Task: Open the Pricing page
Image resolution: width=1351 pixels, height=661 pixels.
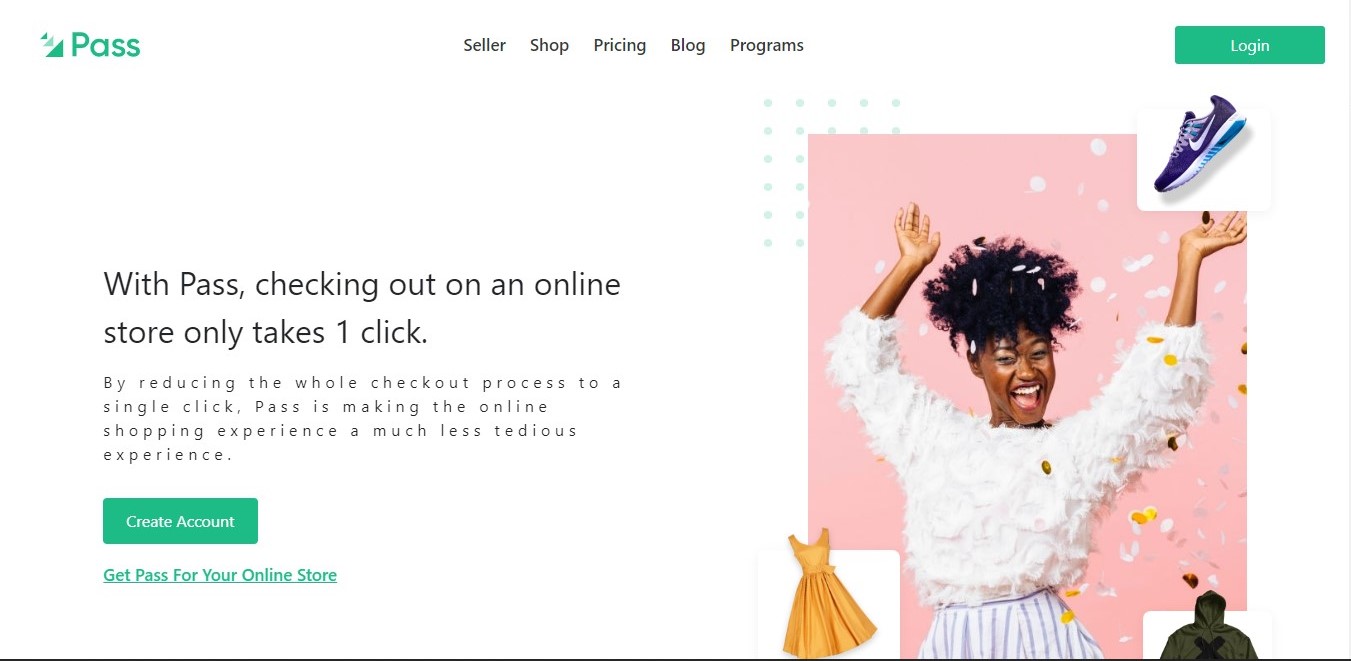Action: 619,45
